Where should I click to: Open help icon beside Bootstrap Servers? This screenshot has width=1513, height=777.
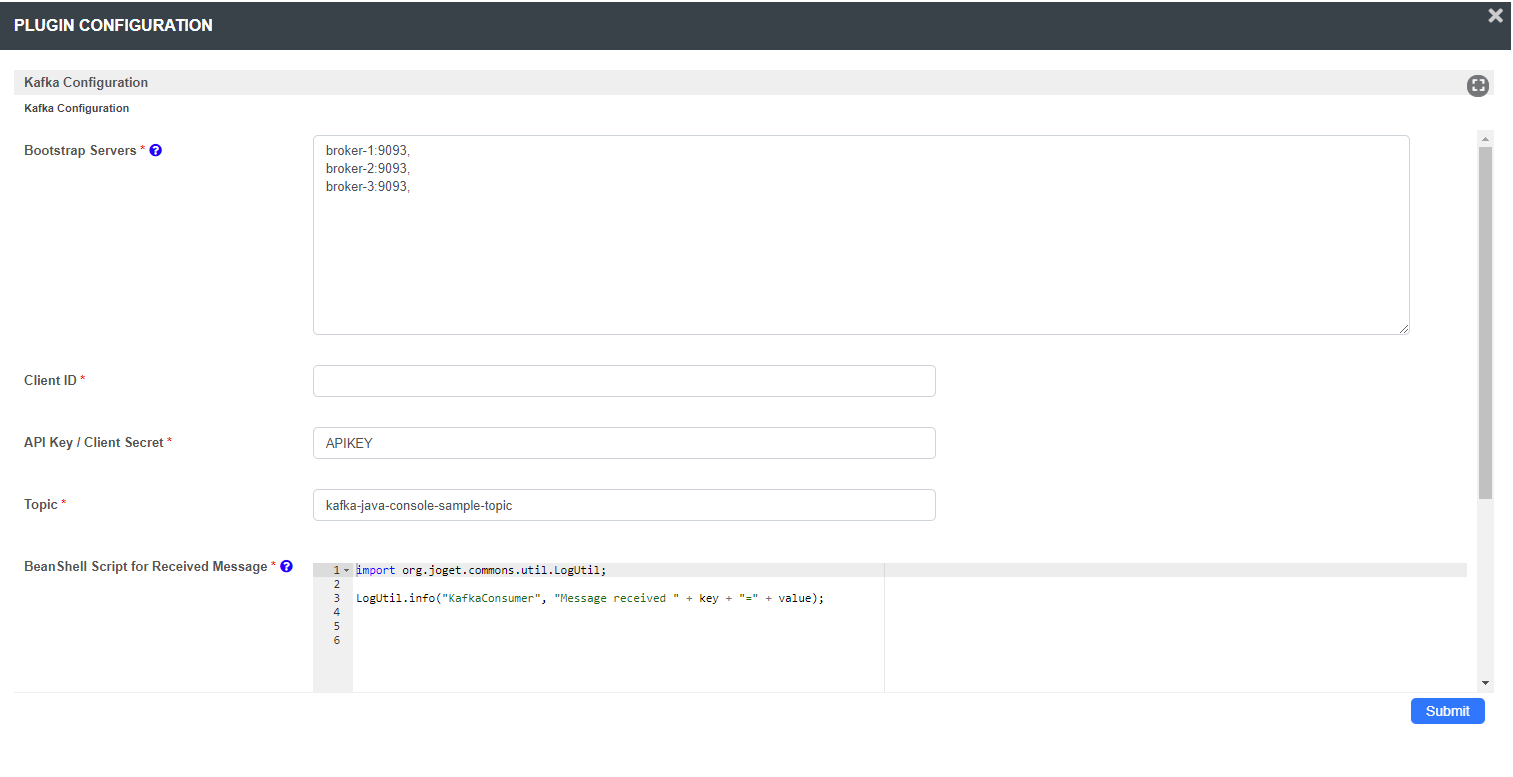tap(156, 151)
